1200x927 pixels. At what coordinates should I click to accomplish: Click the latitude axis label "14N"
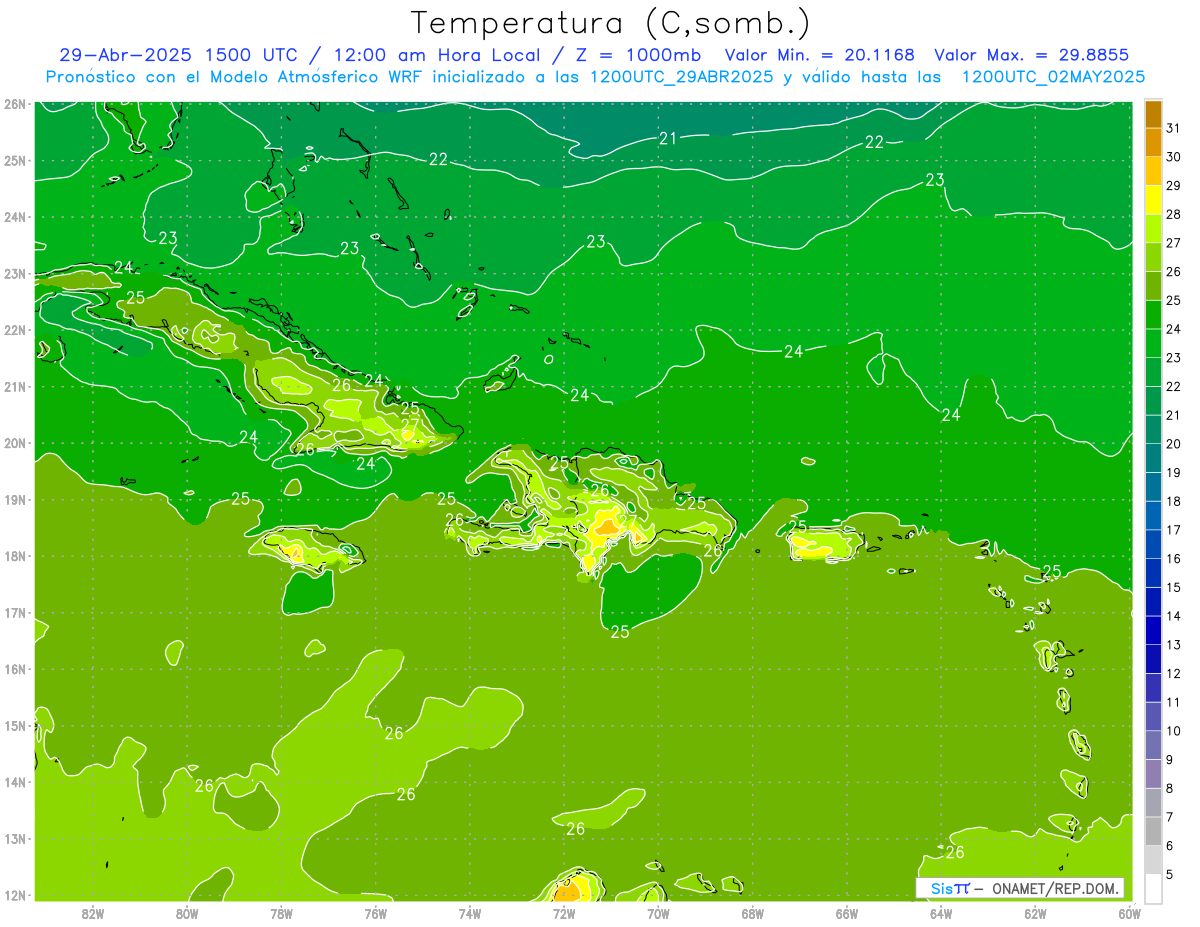[x=14, y=782]
